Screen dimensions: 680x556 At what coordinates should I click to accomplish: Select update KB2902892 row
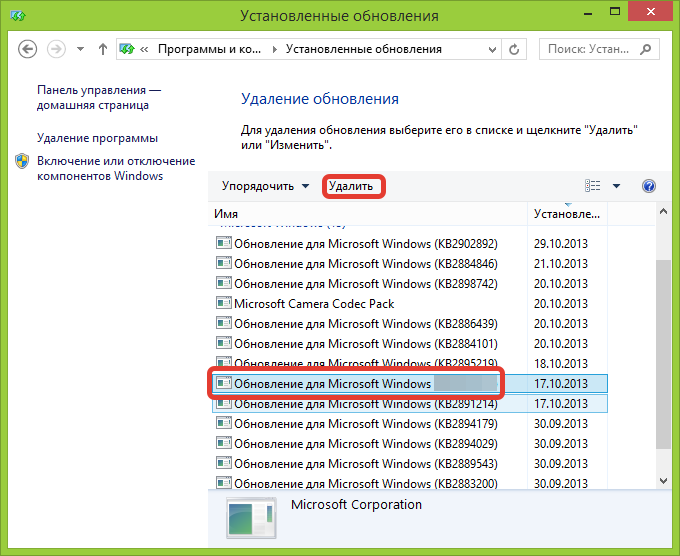[x=410, y=244]
